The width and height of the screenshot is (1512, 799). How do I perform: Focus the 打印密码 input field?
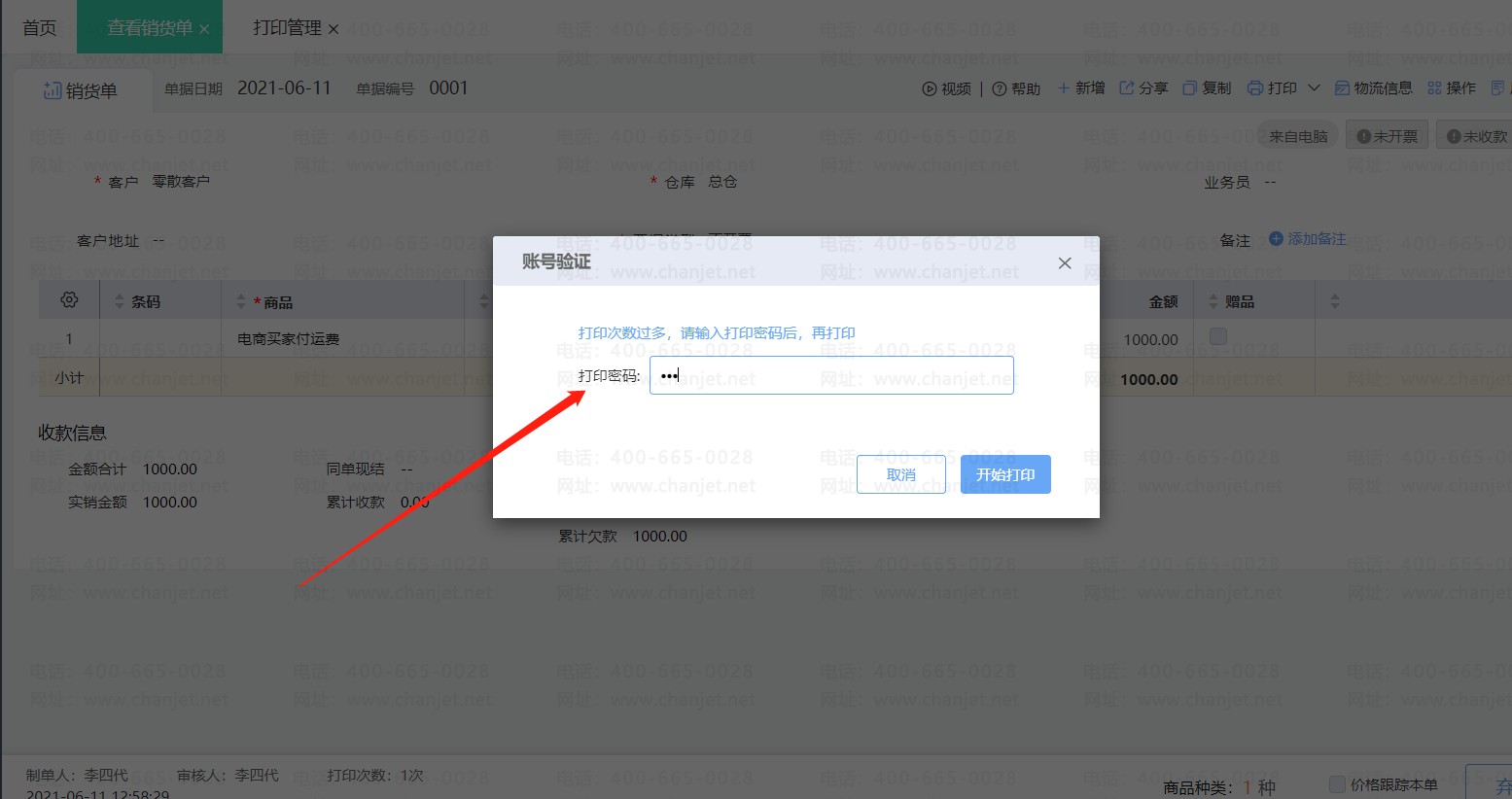click(x=831, y=375)
